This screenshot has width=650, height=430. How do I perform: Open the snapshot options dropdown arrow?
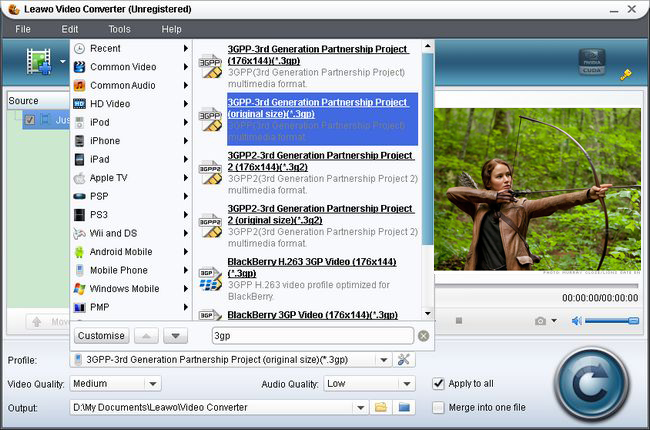click(x=554, y=321)
